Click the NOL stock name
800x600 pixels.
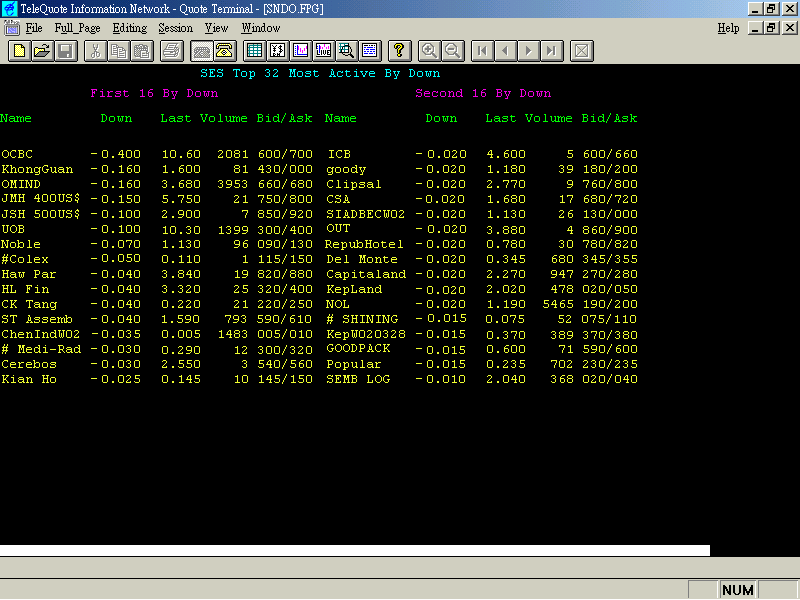tap(338, 304)
